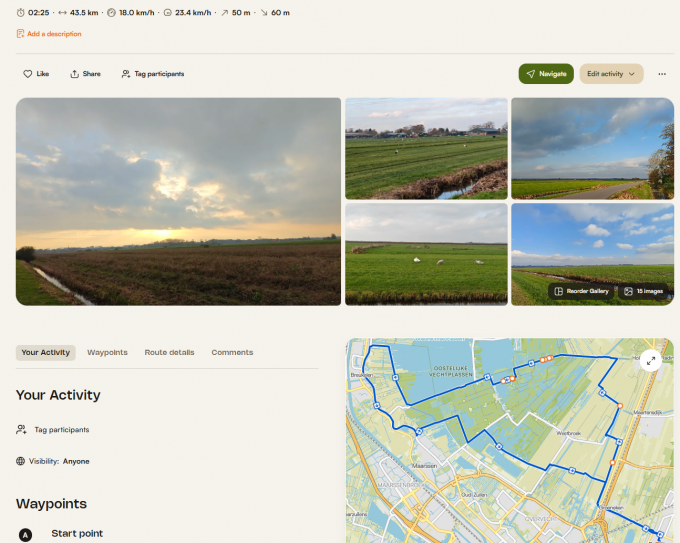This screenshot has width=680, height=543.
Task: Open the 15 images gallery link
Action: (x=643, y=291)
